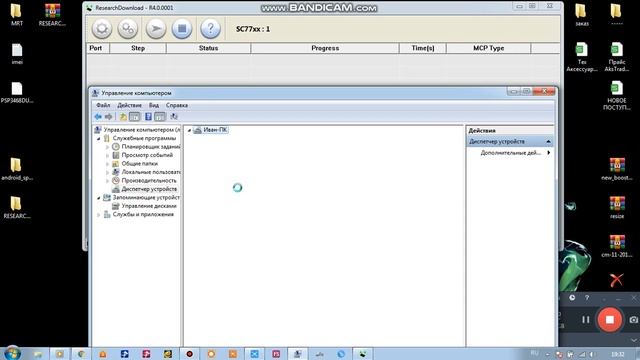This screenshot has height=360, width=640.
Task: Click volume icon in system tray
Action: click(592, 354)
